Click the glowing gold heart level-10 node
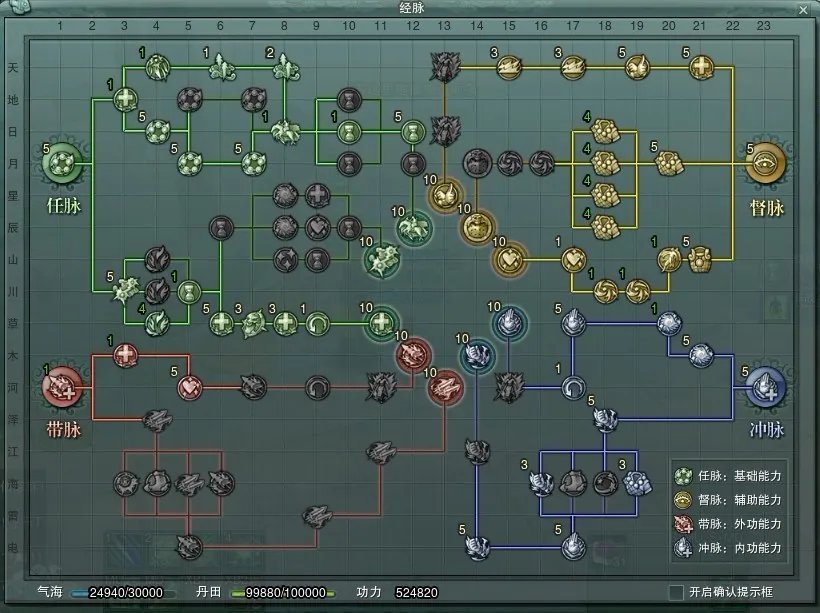This screenshot has width=820, height=613. [x=509, y=258]
